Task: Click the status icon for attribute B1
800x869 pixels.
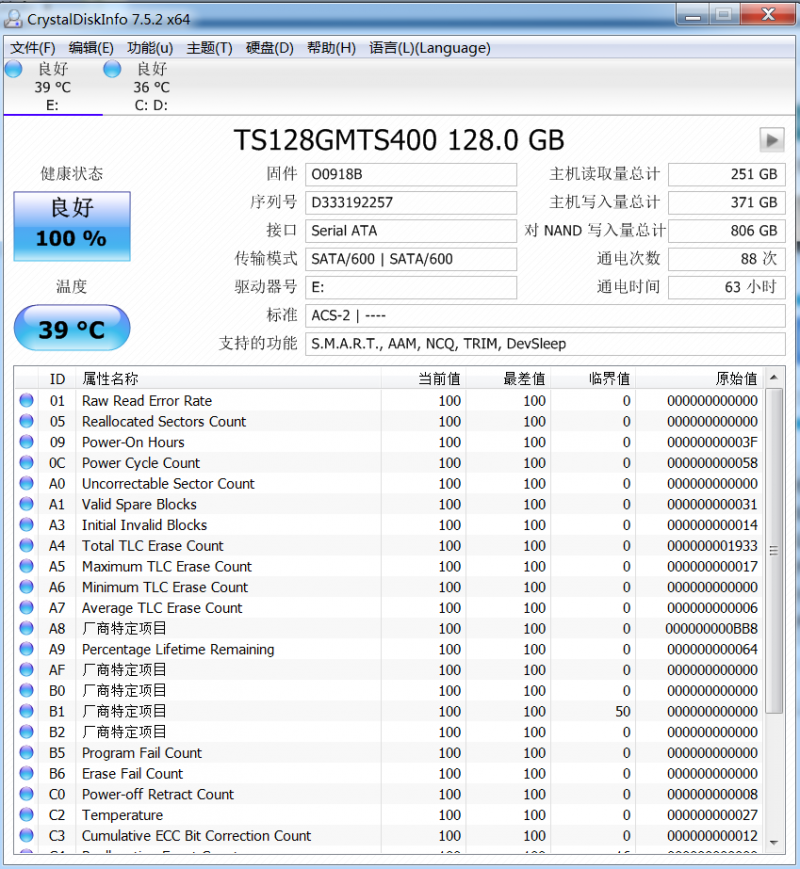Action: pos(26,710)
